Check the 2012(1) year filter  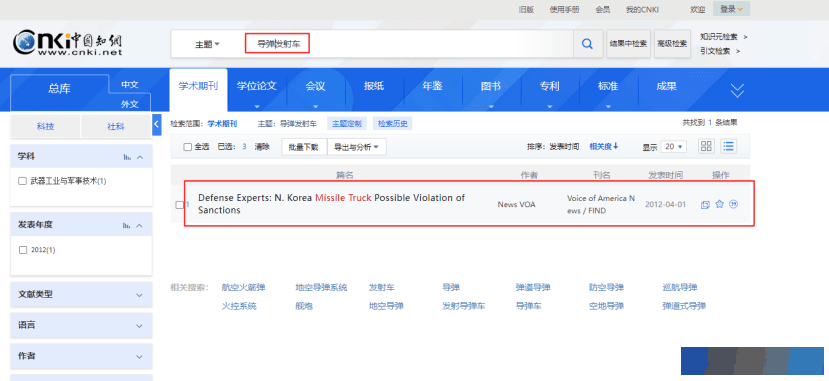pyautogui.click(x=22, y=250)
